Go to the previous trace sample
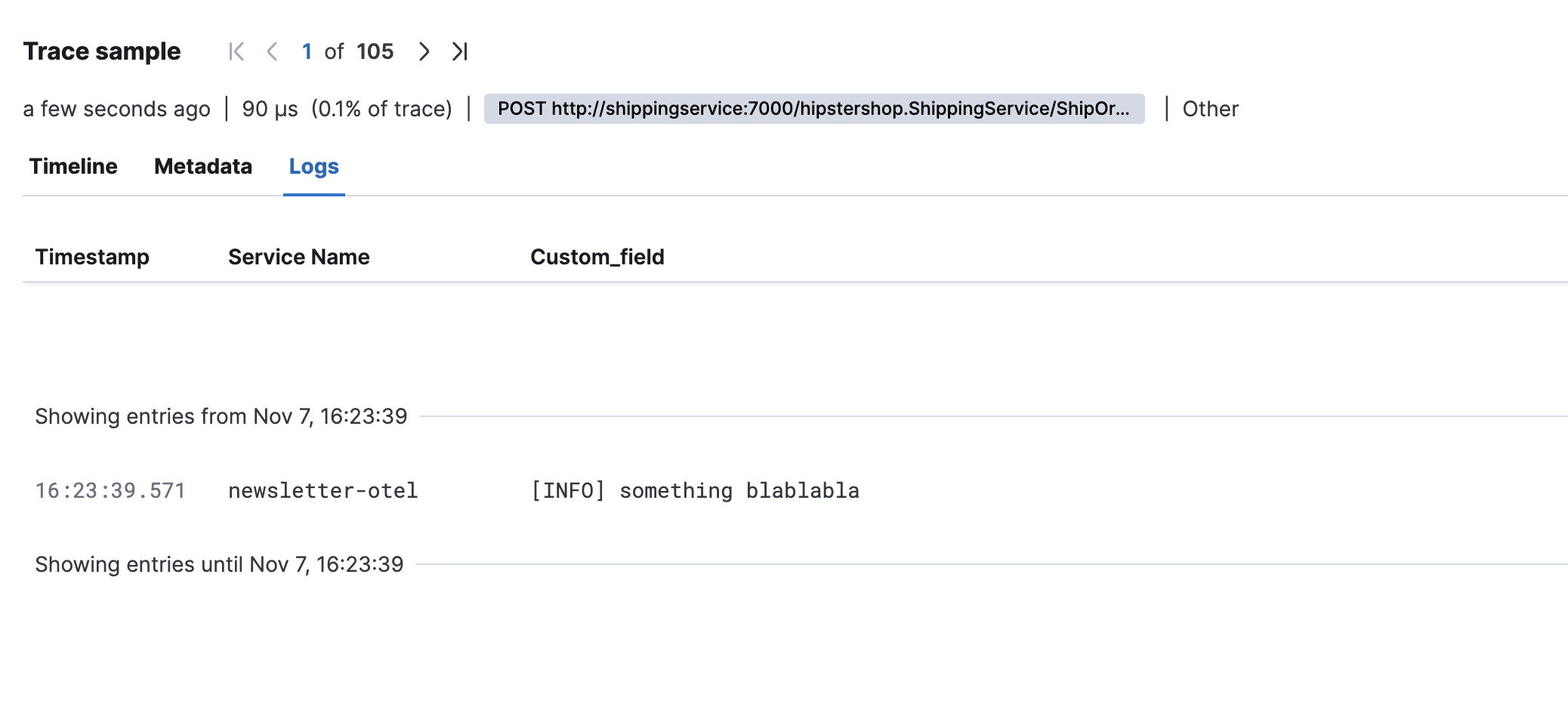 click(272, 51)
